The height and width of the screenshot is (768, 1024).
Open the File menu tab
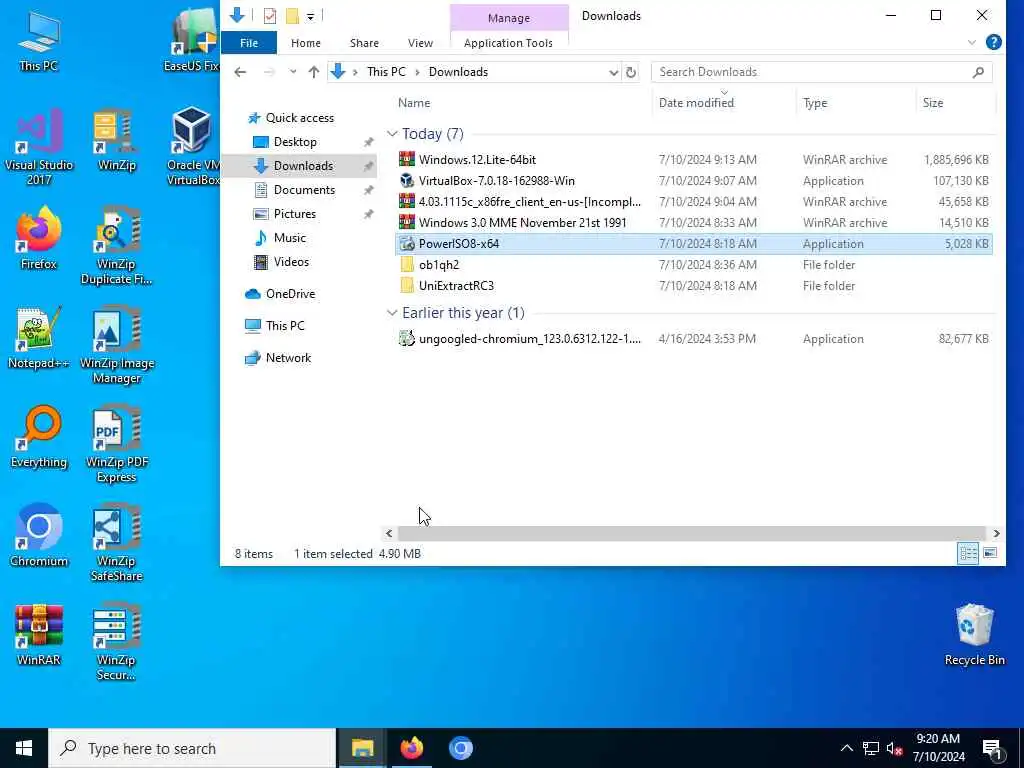[249, 43]
